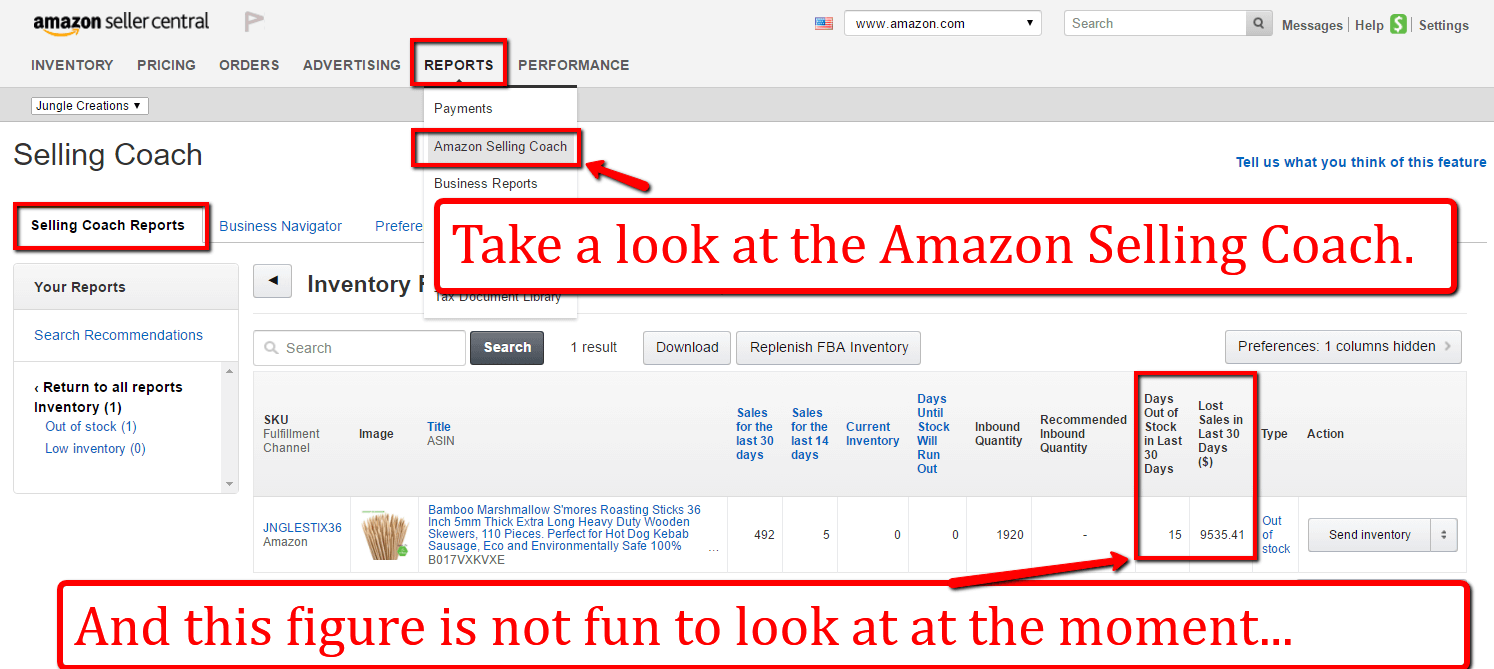The height and width of the screenshot is (669, 1494).
Task: Click the 1 result count text
Action: point(594,347)
